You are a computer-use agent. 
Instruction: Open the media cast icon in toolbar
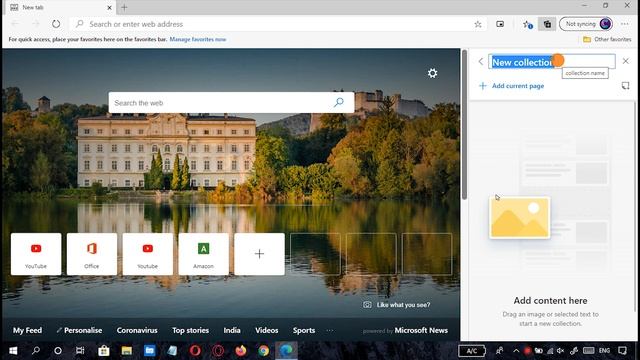(x=500, y=24)
